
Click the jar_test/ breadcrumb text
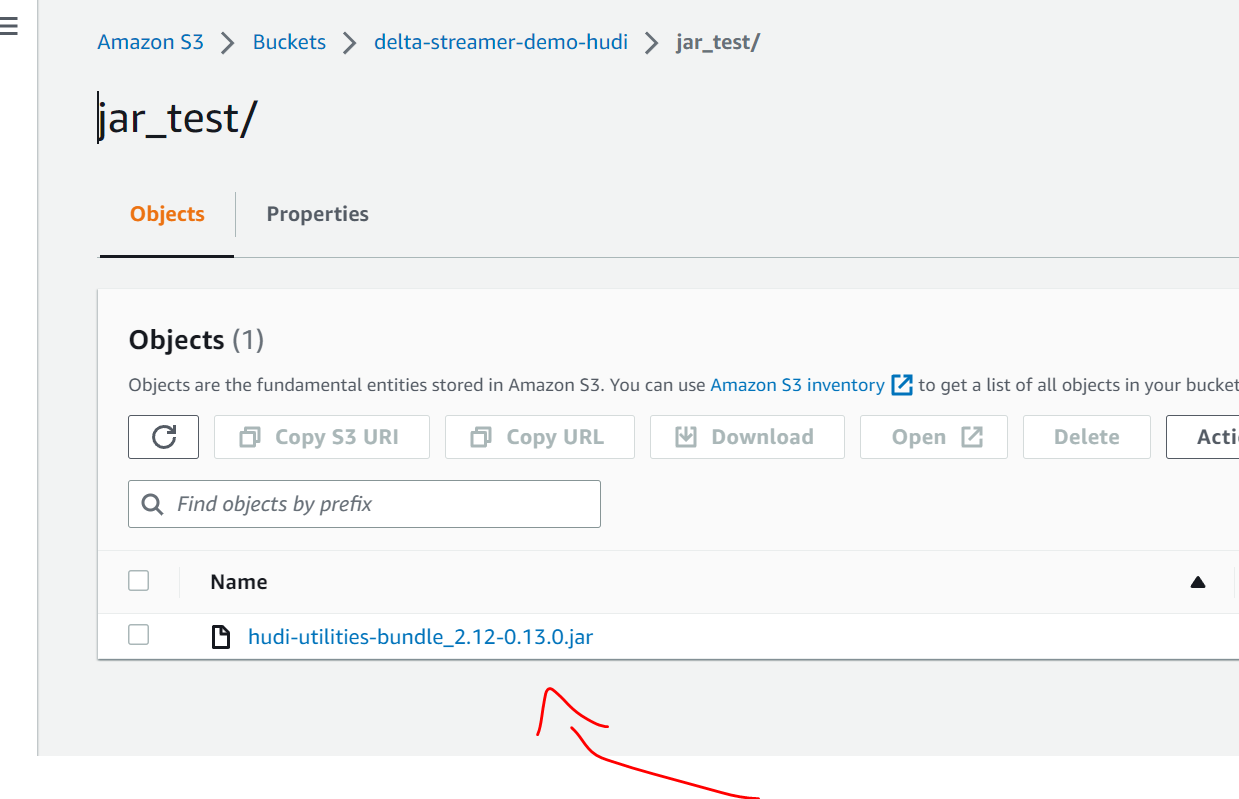click(718, 42)
